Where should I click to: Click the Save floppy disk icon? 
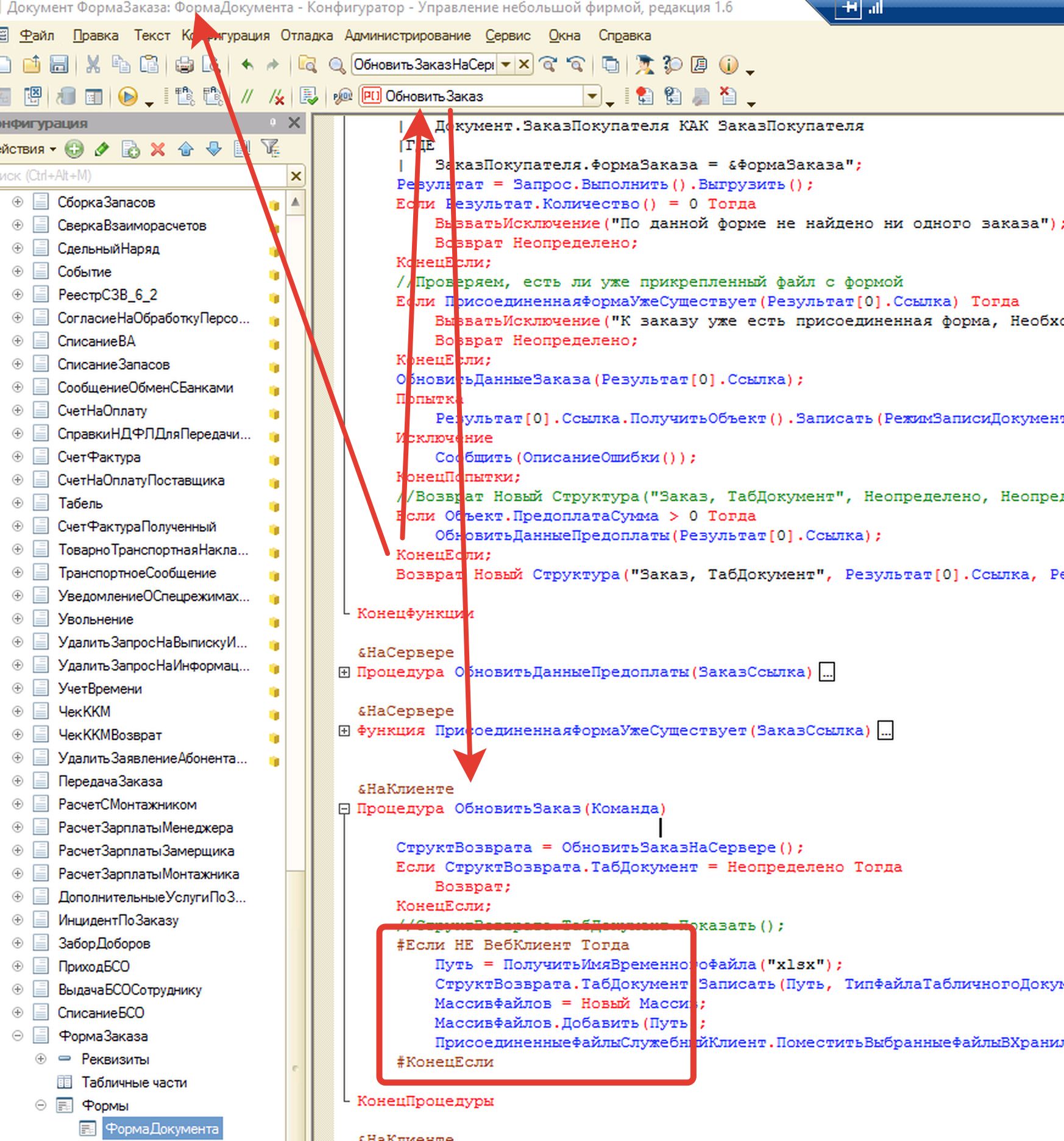(59, 65)
